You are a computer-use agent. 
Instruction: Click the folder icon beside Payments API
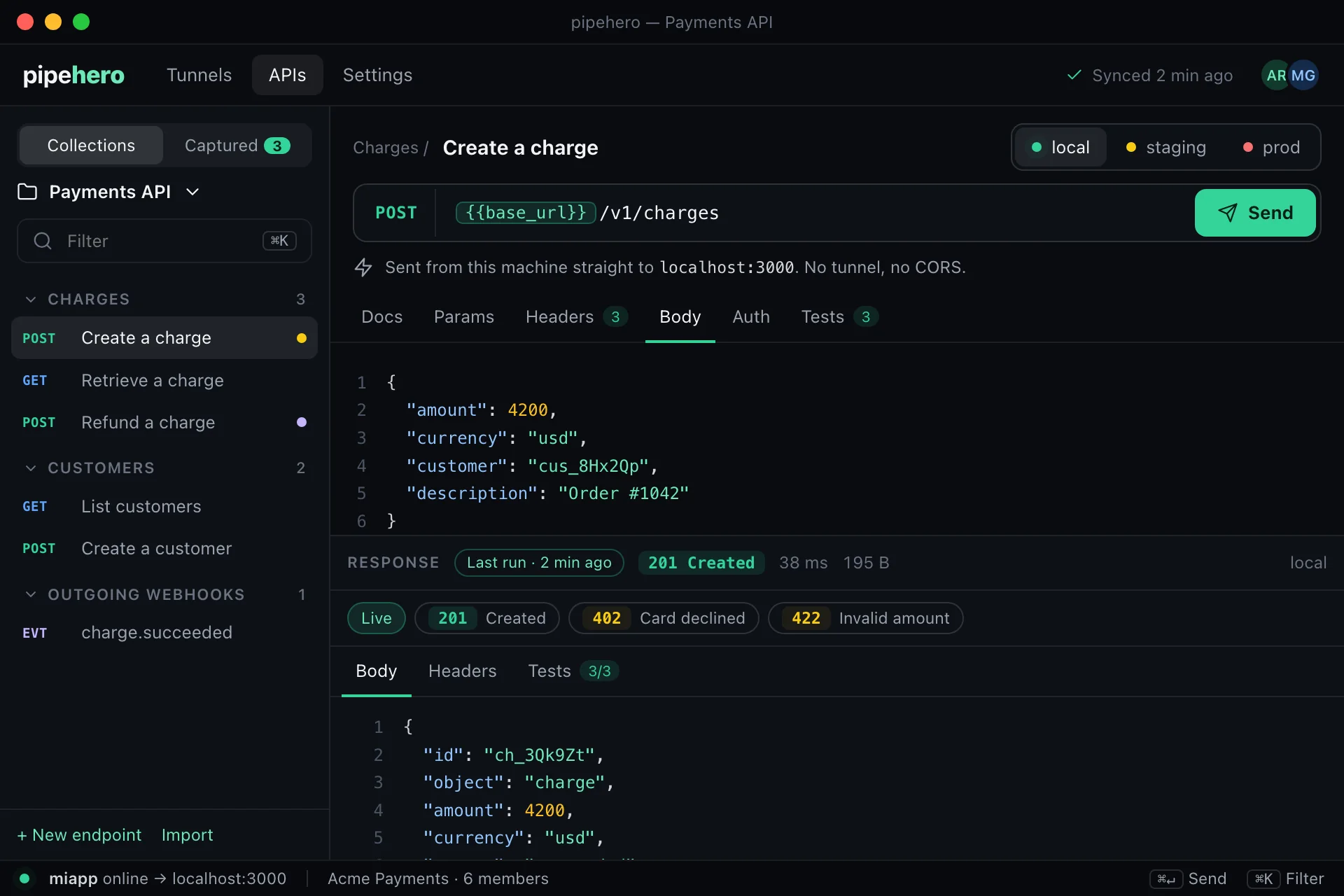(x=27, y=192)
